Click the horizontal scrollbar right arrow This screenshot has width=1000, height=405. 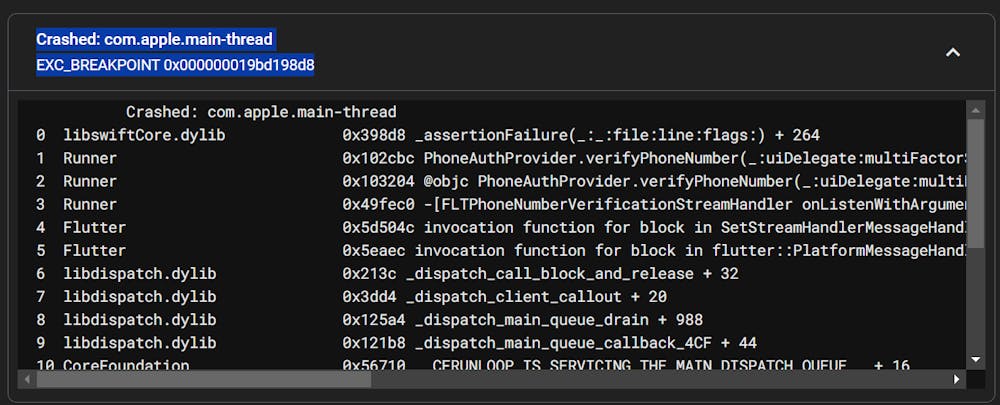point(958,380)
